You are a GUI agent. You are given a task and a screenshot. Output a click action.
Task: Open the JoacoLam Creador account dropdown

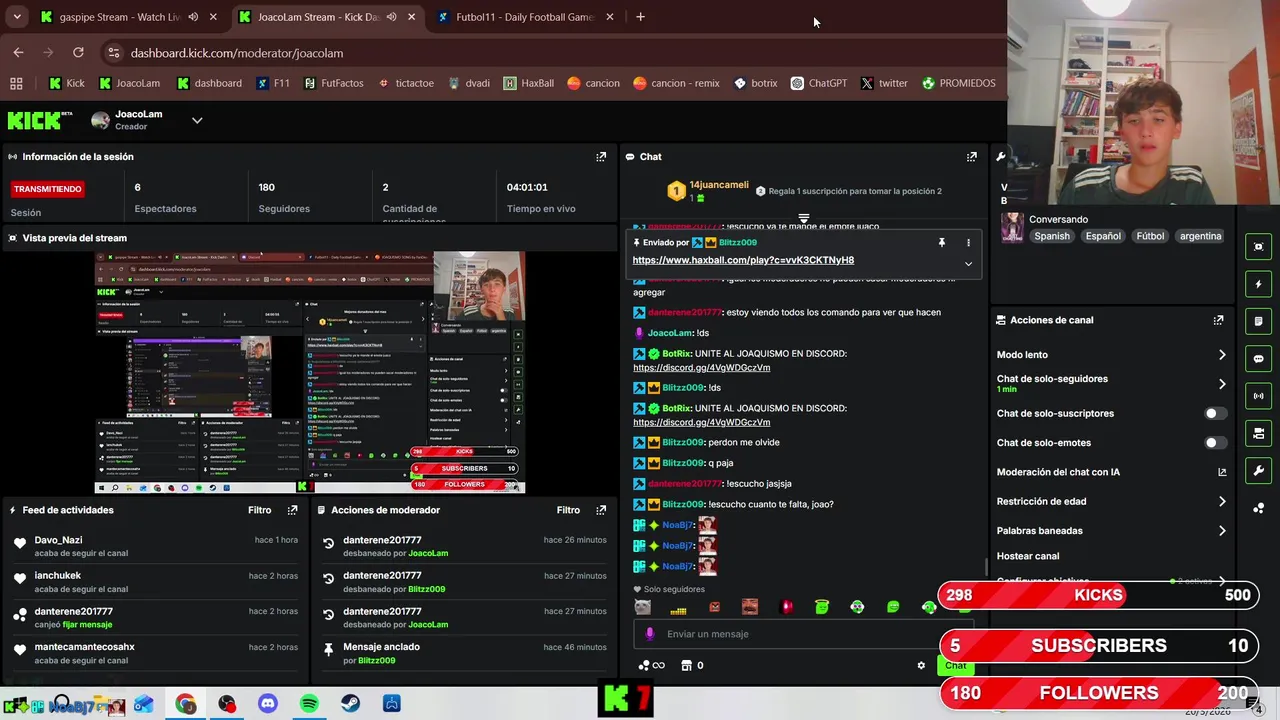(x=197, y=120)
